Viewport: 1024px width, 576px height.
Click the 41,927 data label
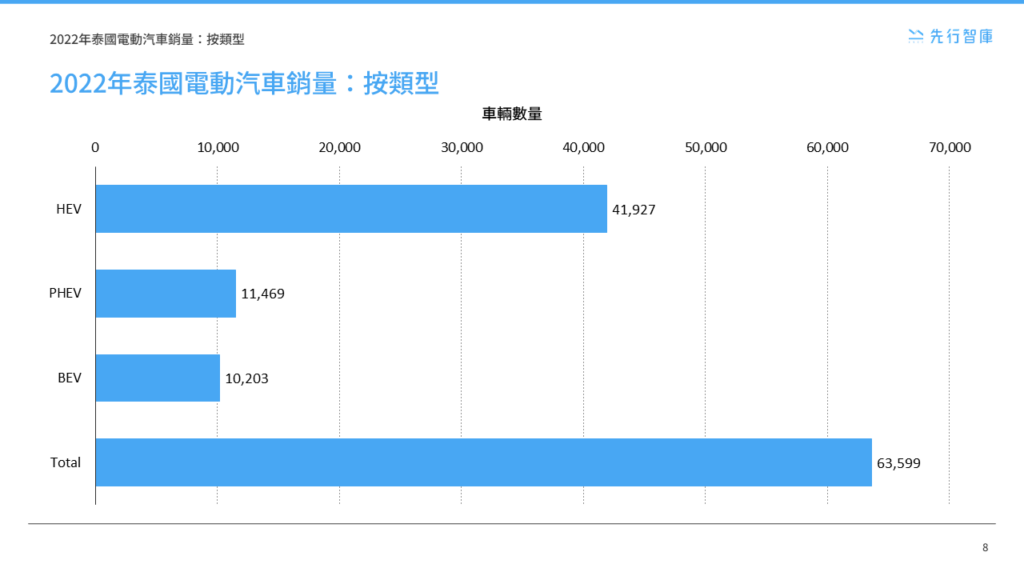point(633,210)
